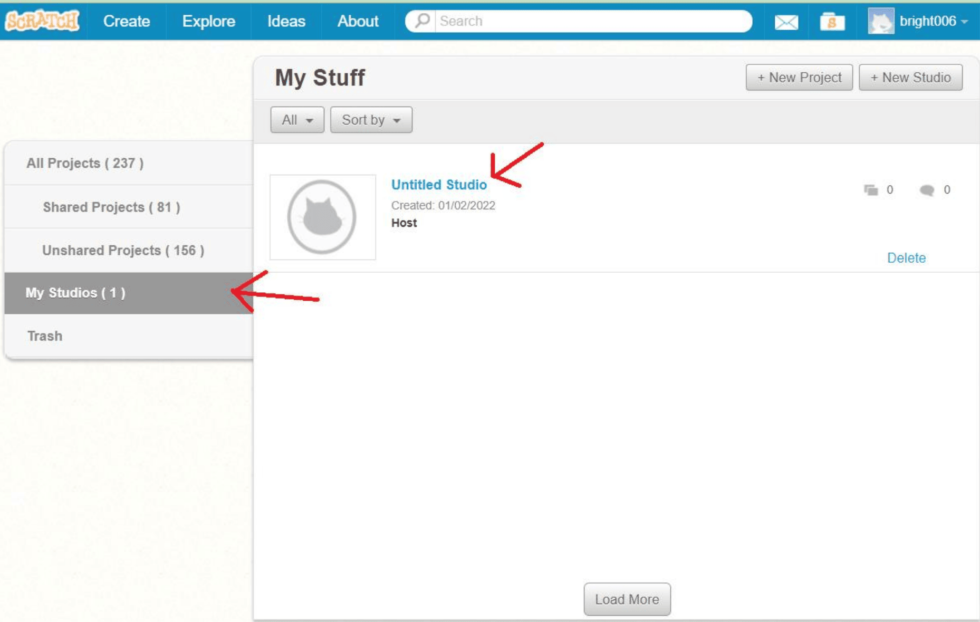Click the comments bubble icon showing 0
The width and height of the screenshot is (980, 622).
point(926,189)
